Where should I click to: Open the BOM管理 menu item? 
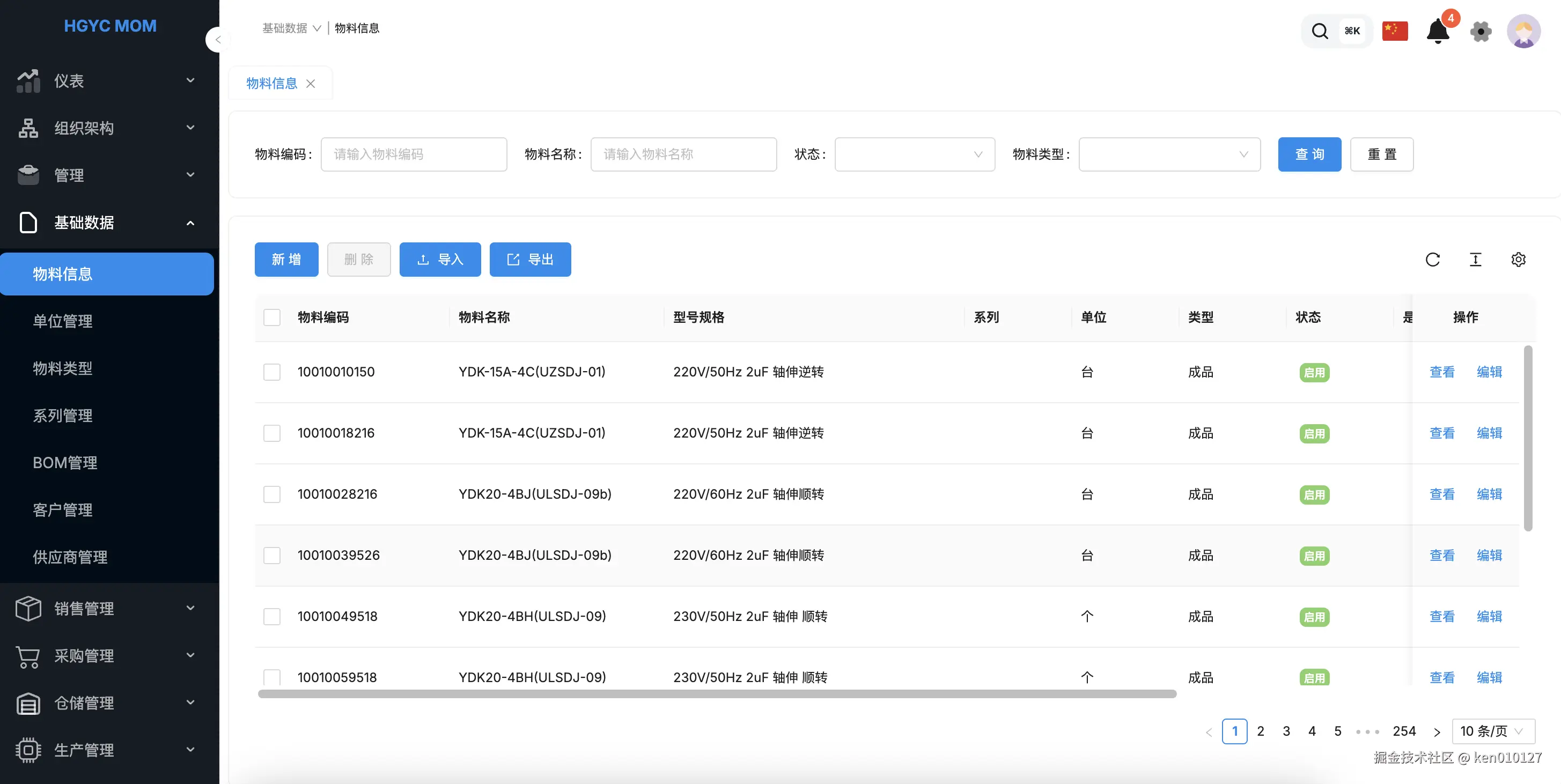(x=65, y=463)
